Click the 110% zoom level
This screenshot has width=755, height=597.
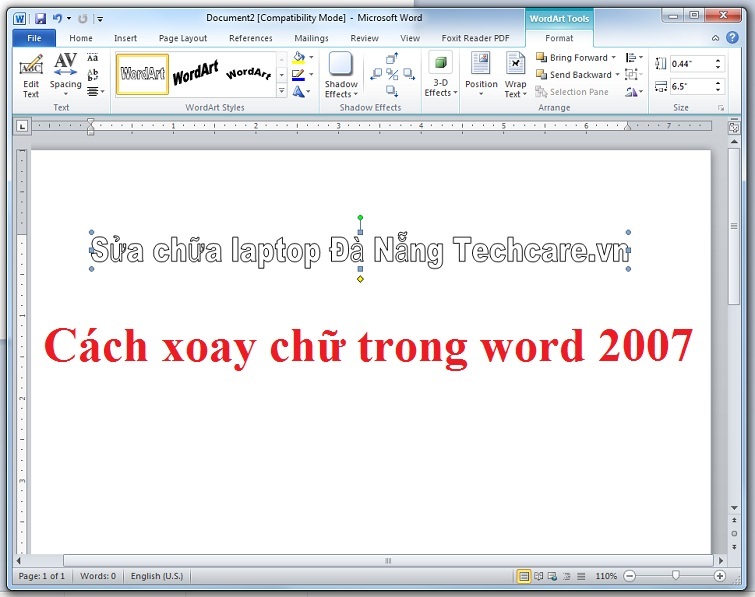click(x=606, y=576)
